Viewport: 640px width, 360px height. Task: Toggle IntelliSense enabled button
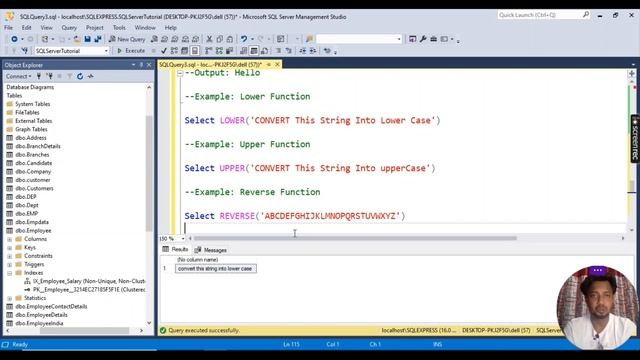click(195, 51)
